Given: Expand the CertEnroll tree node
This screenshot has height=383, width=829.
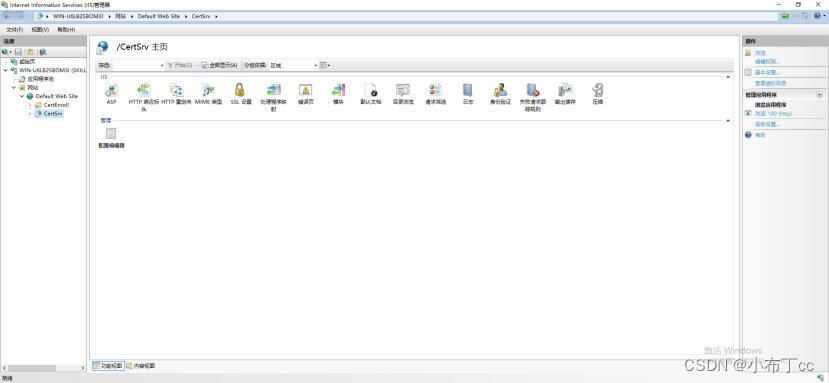Looking at the screenshot, I should [30, 105].
